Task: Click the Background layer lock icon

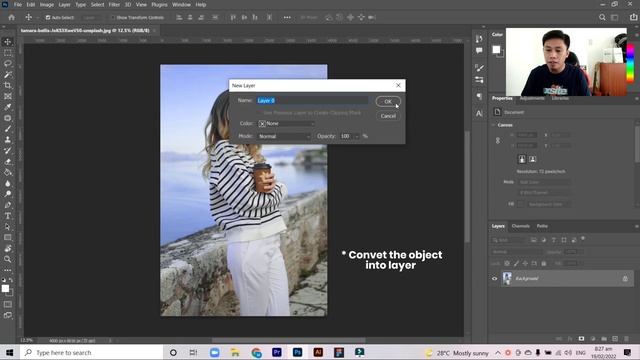Action: pos(625,279)
